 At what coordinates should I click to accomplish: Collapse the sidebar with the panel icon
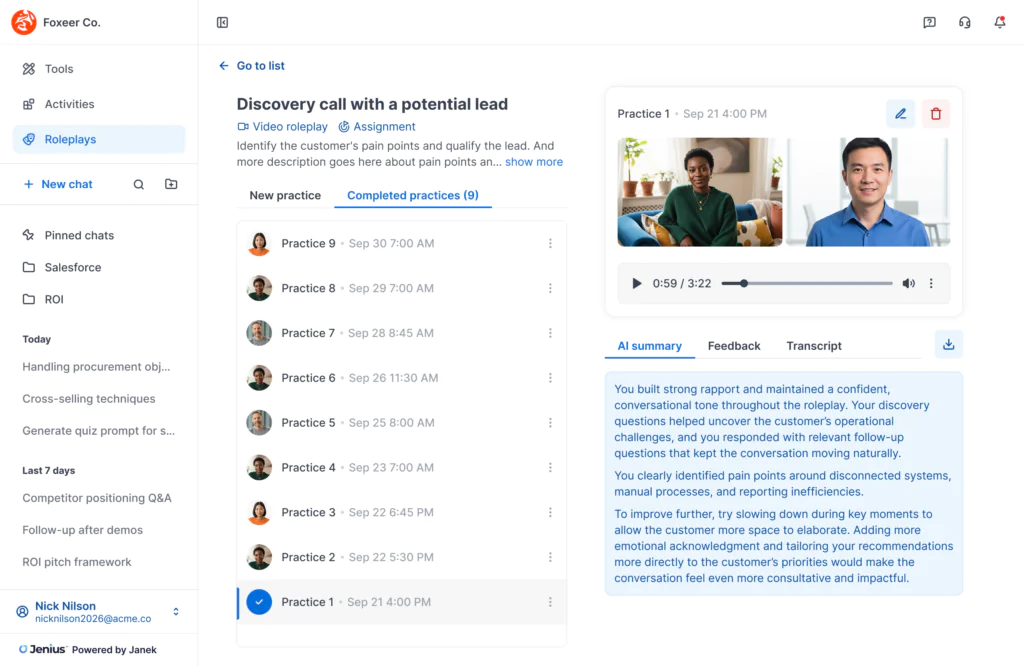pyautogui.click(x=222, y=22)
